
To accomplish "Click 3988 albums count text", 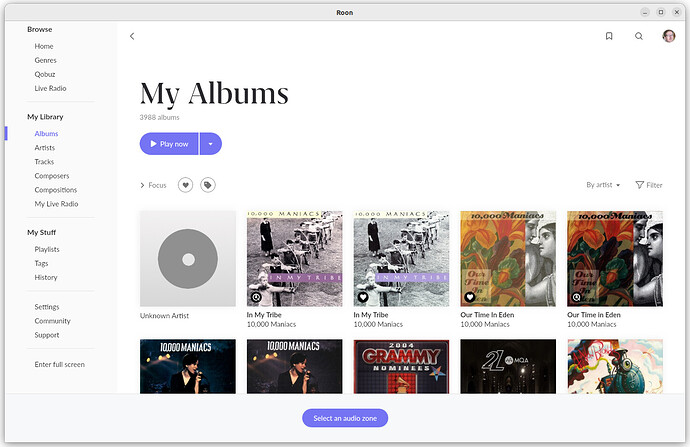I will (159, 117).
